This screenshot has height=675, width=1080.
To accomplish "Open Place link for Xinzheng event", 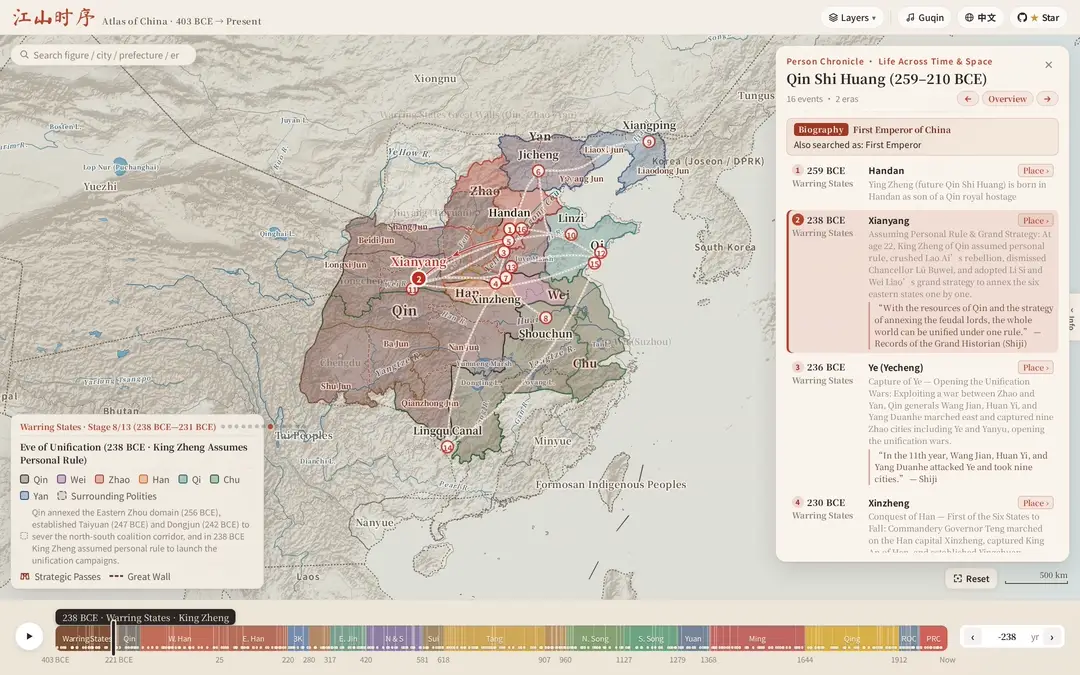I will (1035, 503).
